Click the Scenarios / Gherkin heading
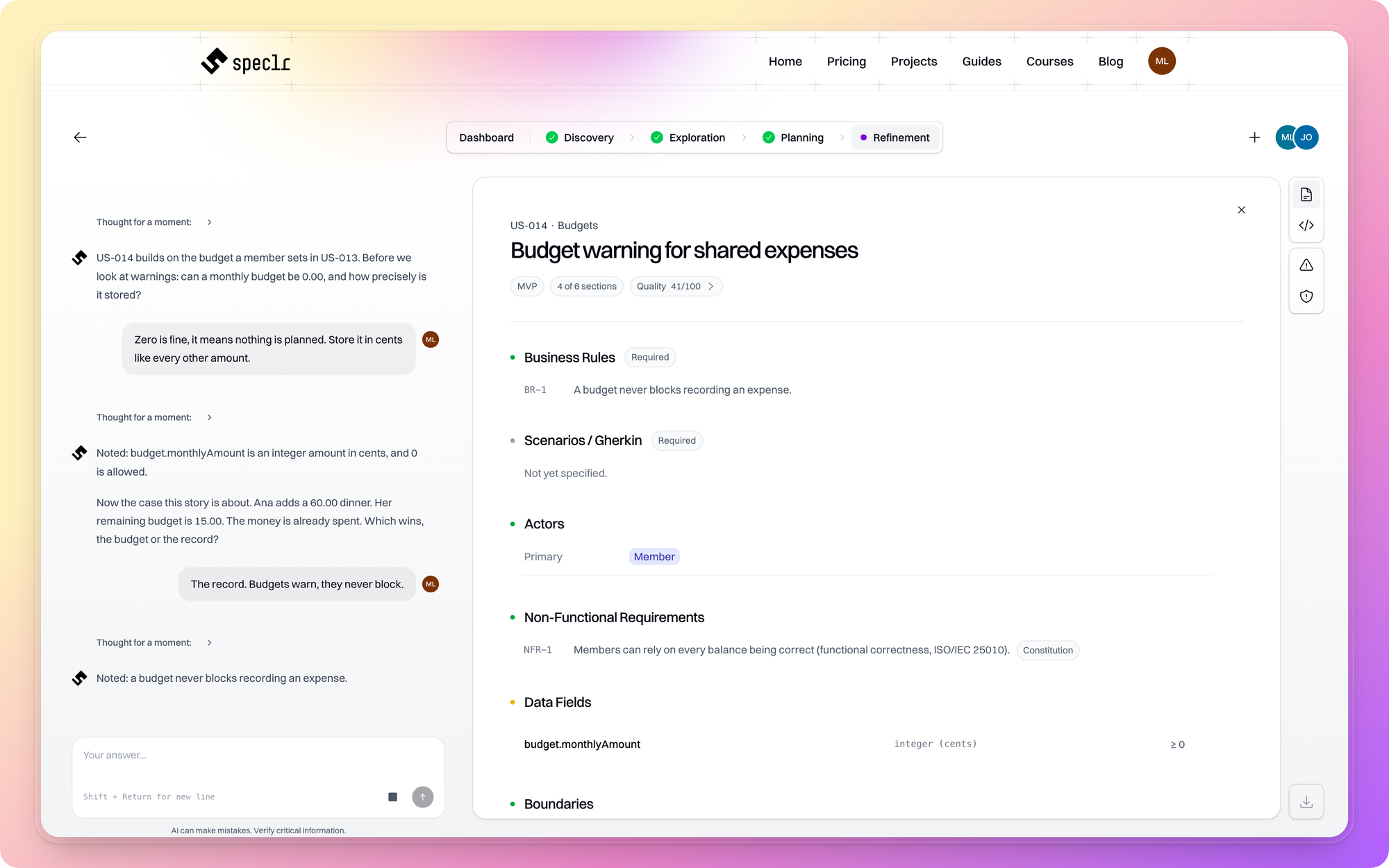The height and width of the screenshot is (868, 1389). click(583, 441)
